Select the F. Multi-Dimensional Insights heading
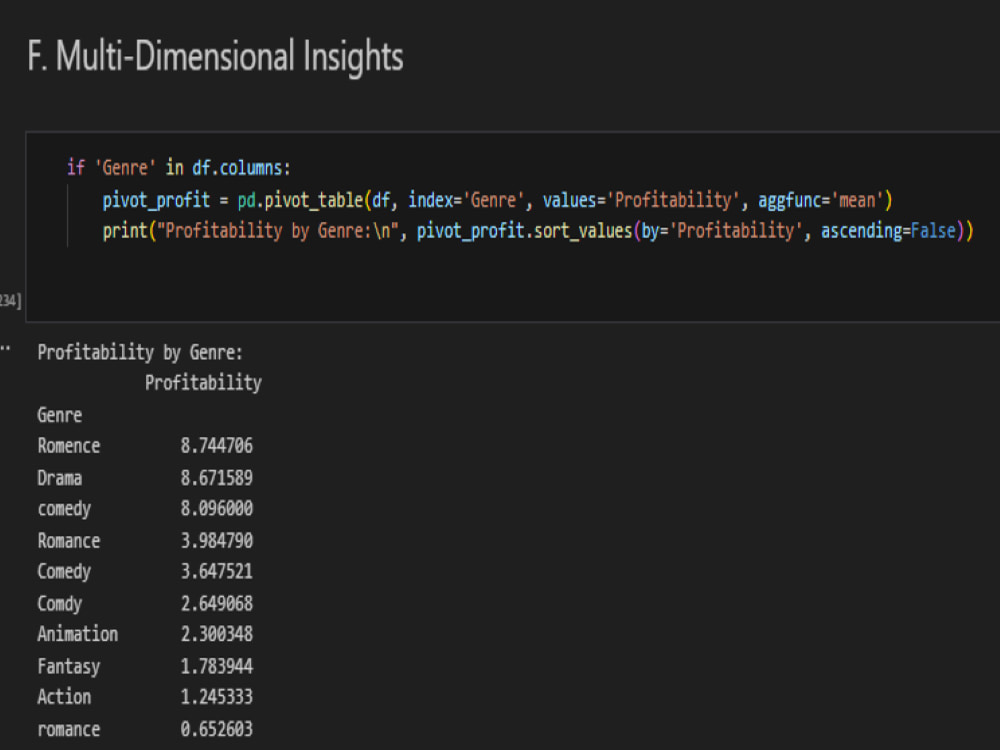This screenshot has height=750, width=1000. tap(216, 56)
